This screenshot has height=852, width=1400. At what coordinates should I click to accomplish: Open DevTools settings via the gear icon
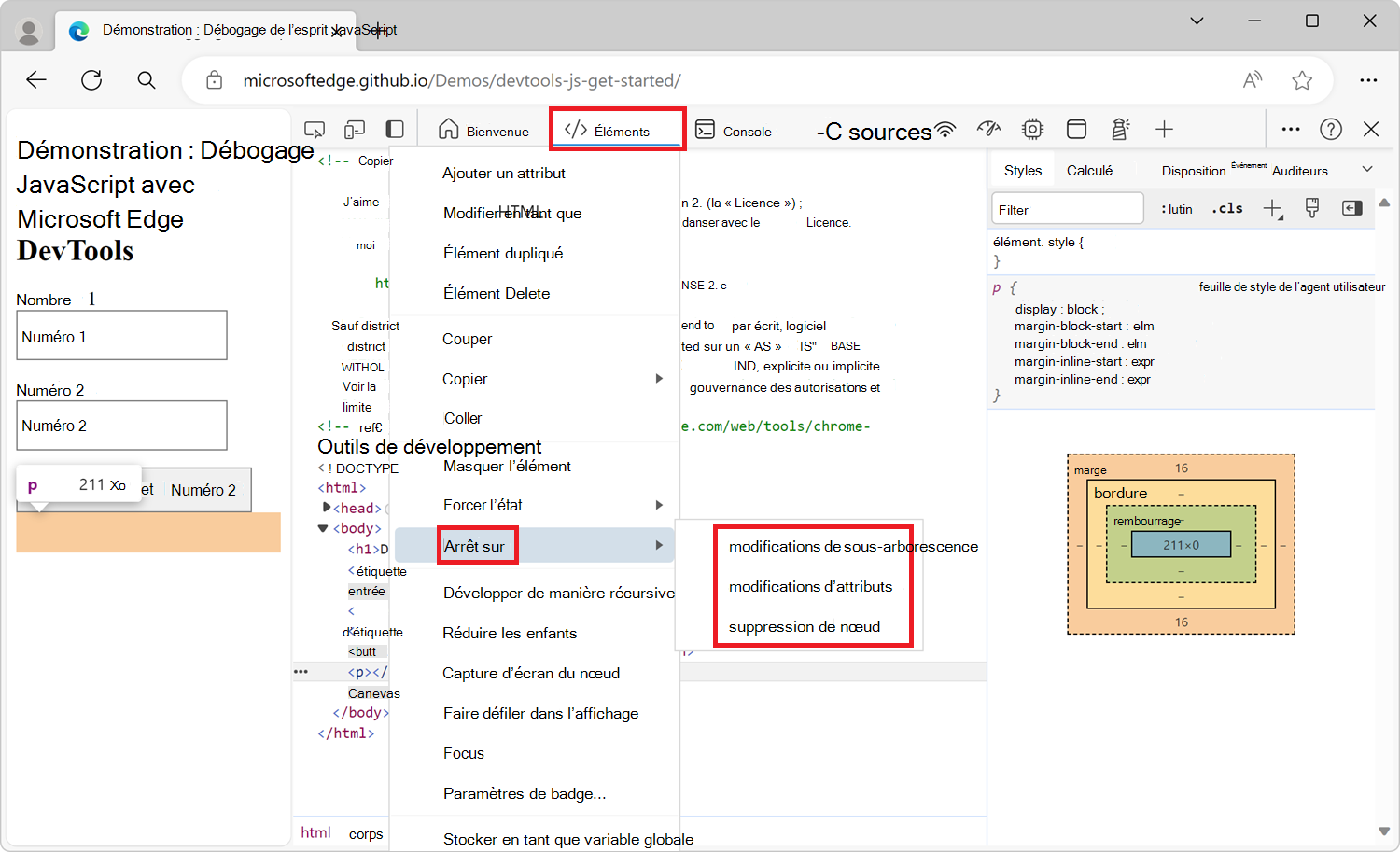point(1032,129)
